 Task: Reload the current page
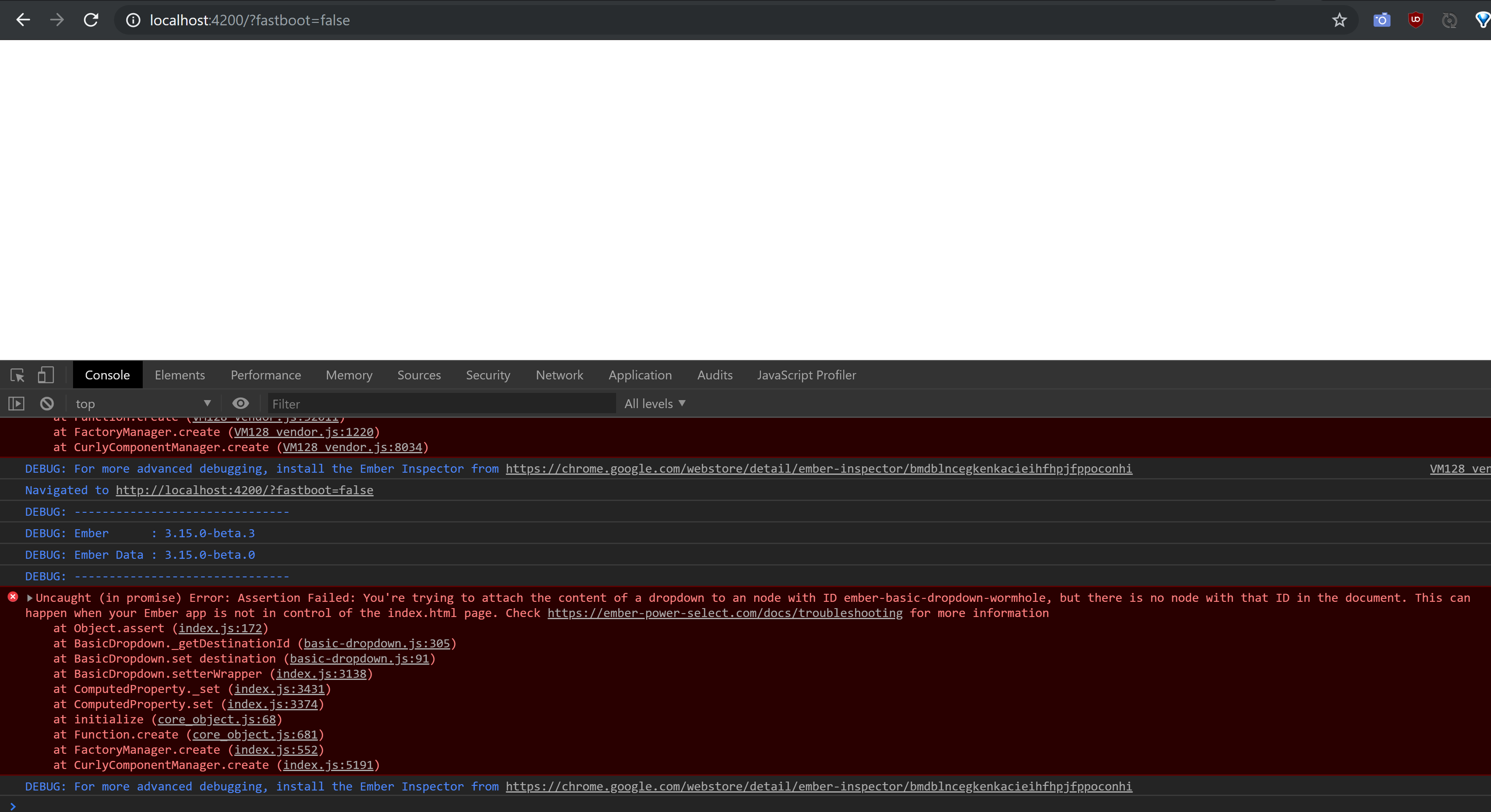coord(91,20)
